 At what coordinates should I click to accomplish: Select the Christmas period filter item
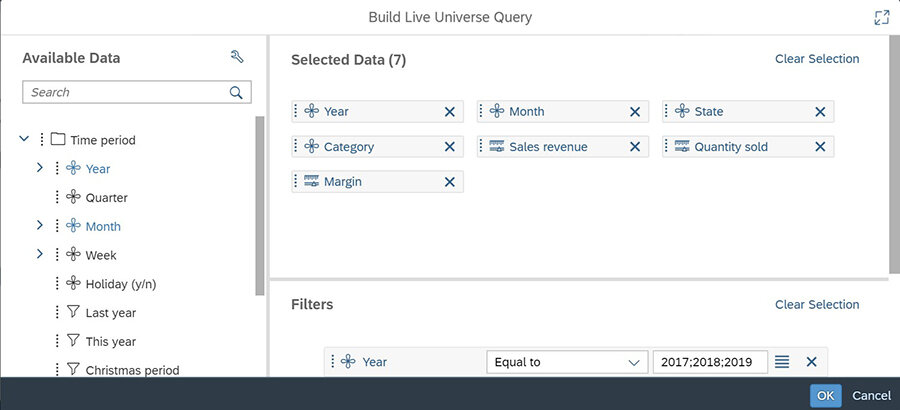coord(133,370)
